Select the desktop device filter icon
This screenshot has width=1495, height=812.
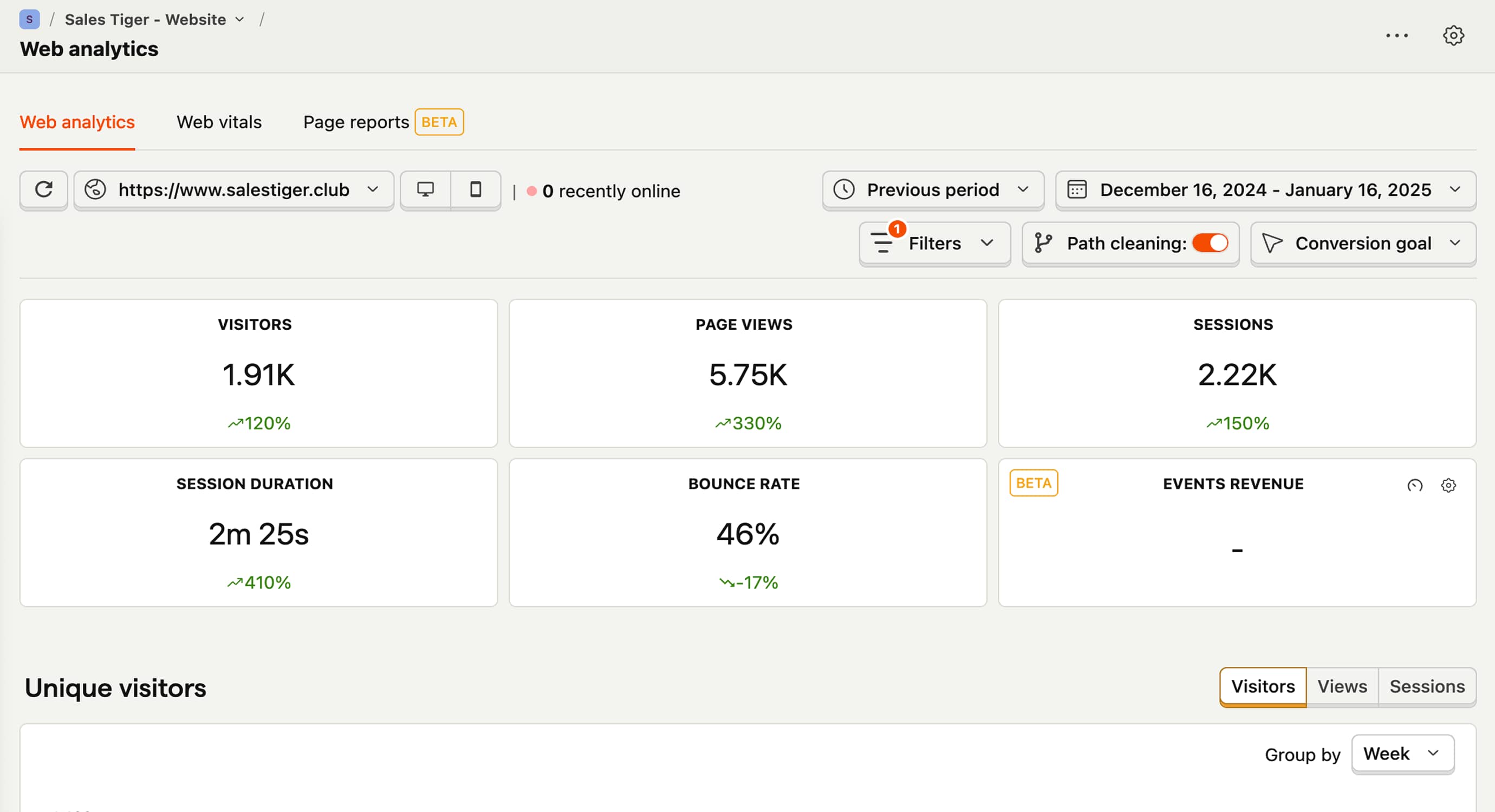425,189
